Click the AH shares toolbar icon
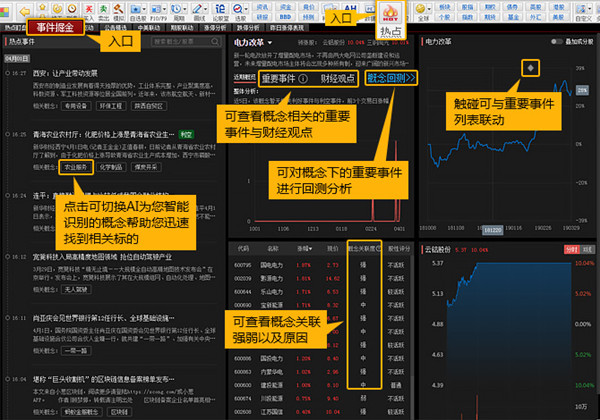This screenshot has width=600, height=420. pyautogui.click(x=350, y=8)
